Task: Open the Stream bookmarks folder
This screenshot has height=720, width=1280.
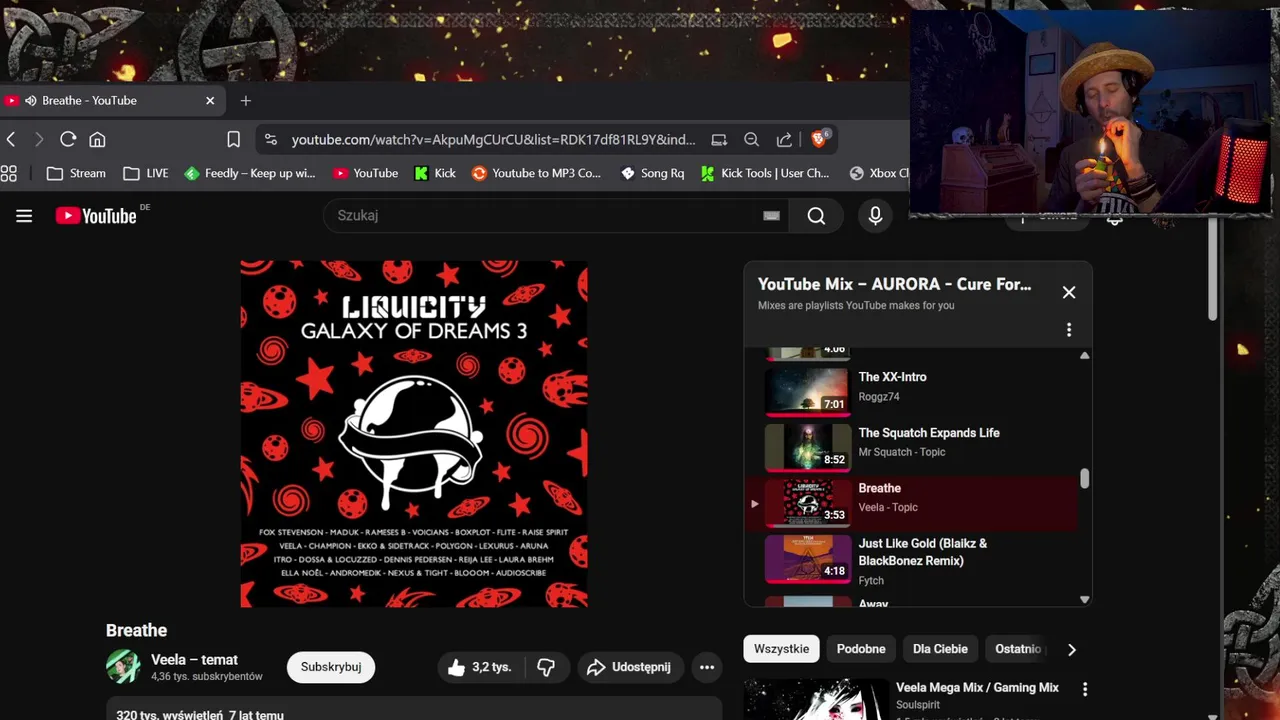Action: coord(76,173)
